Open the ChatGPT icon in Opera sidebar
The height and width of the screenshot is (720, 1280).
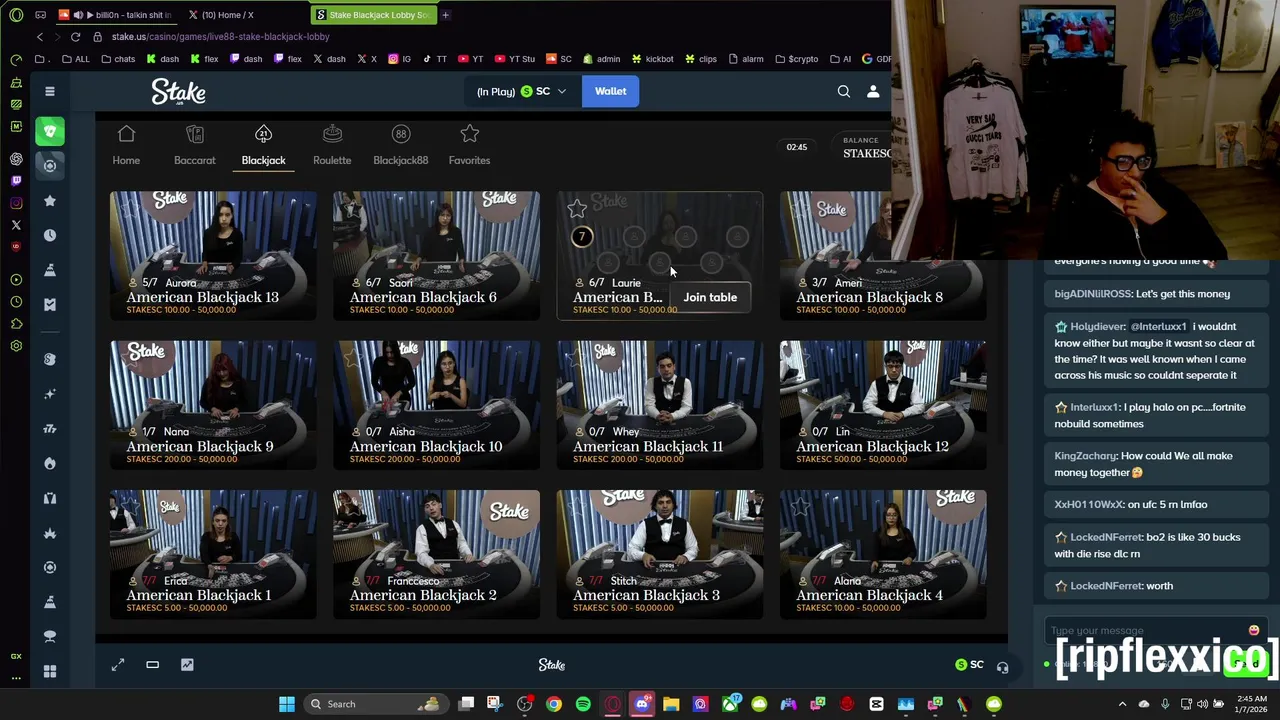16,159
